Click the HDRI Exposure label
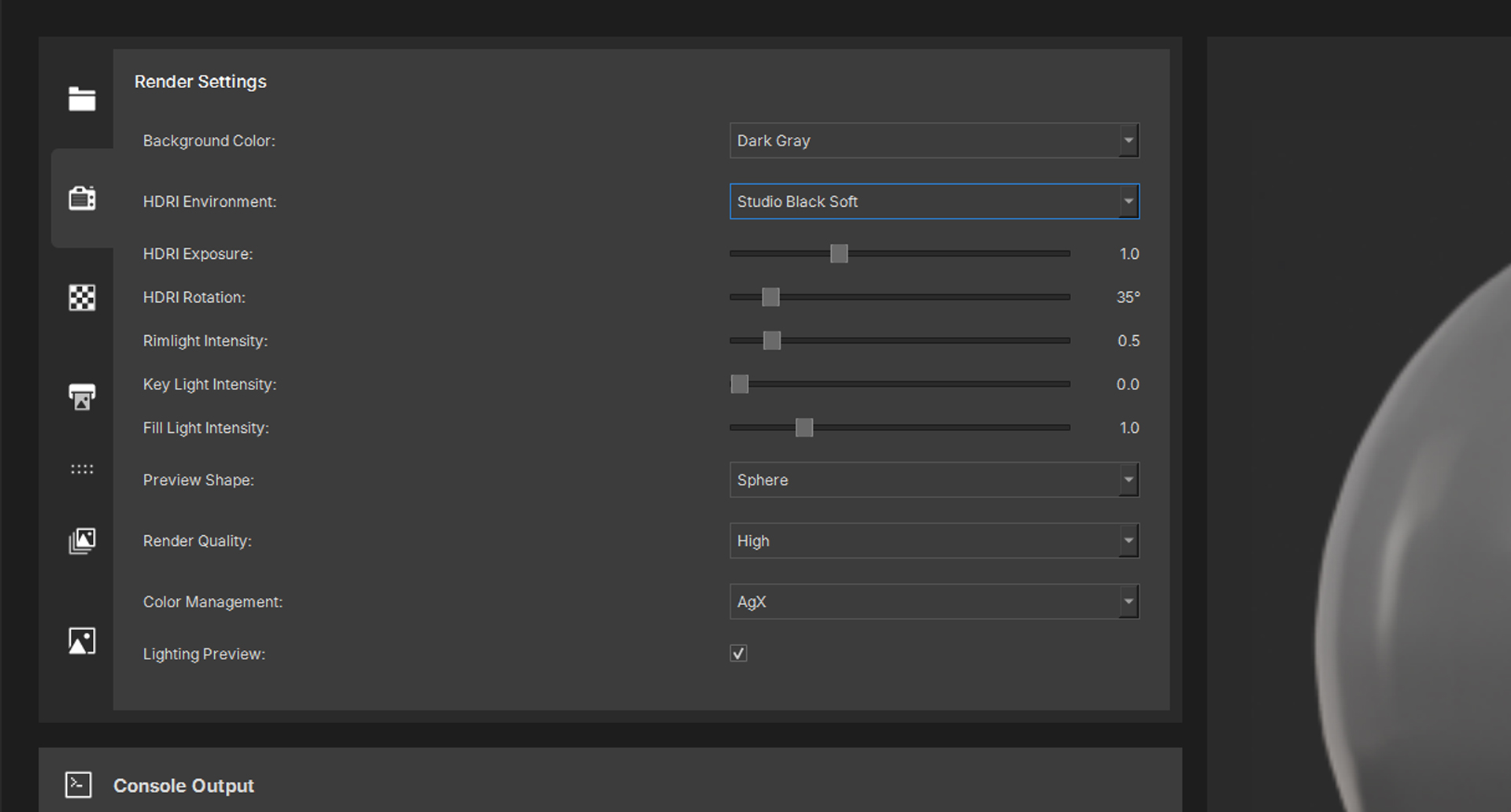This screenshot has width=1511, height=812. click(x=198, y=254)
